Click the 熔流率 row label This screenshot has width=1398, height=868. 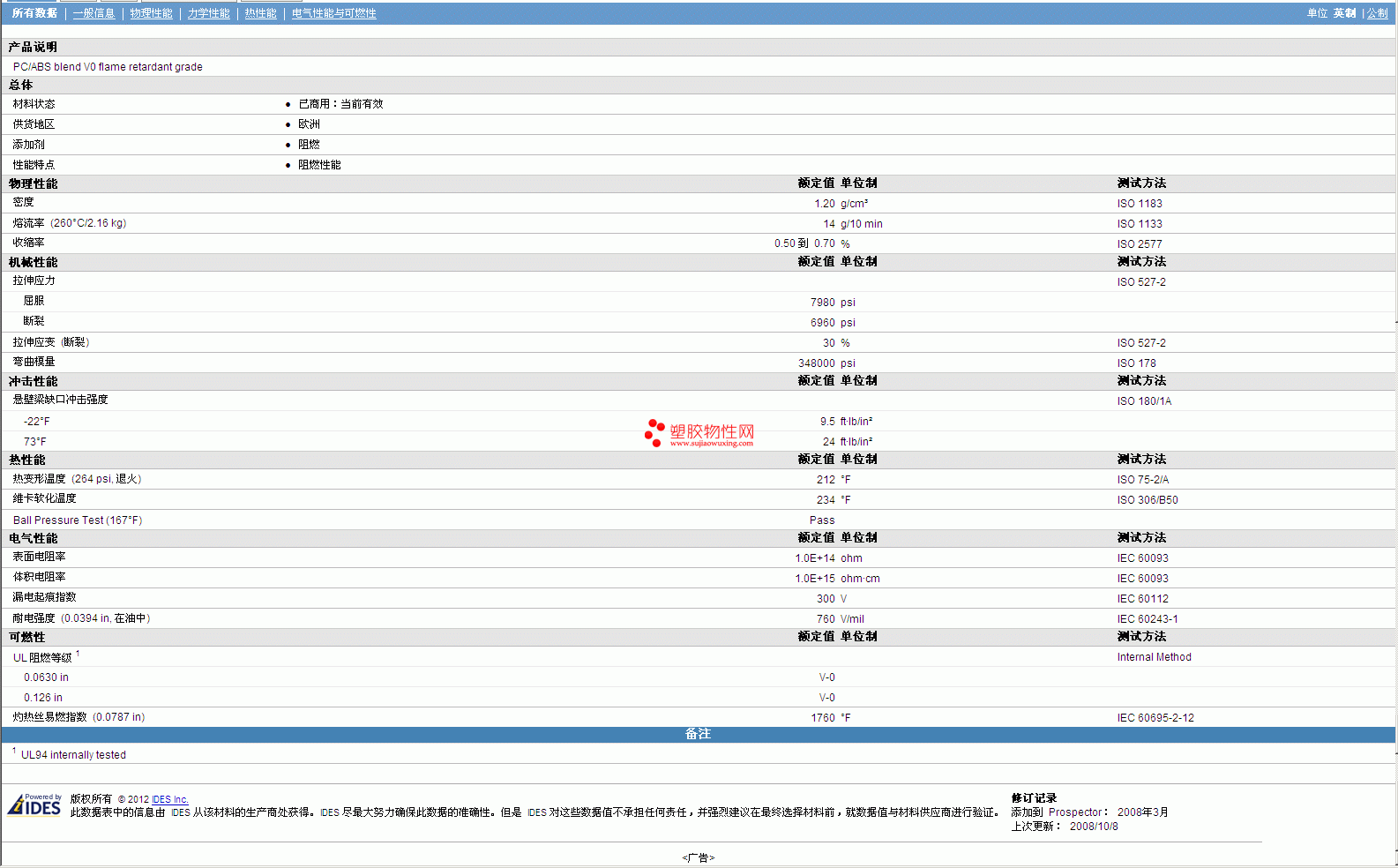coord(70,223)
